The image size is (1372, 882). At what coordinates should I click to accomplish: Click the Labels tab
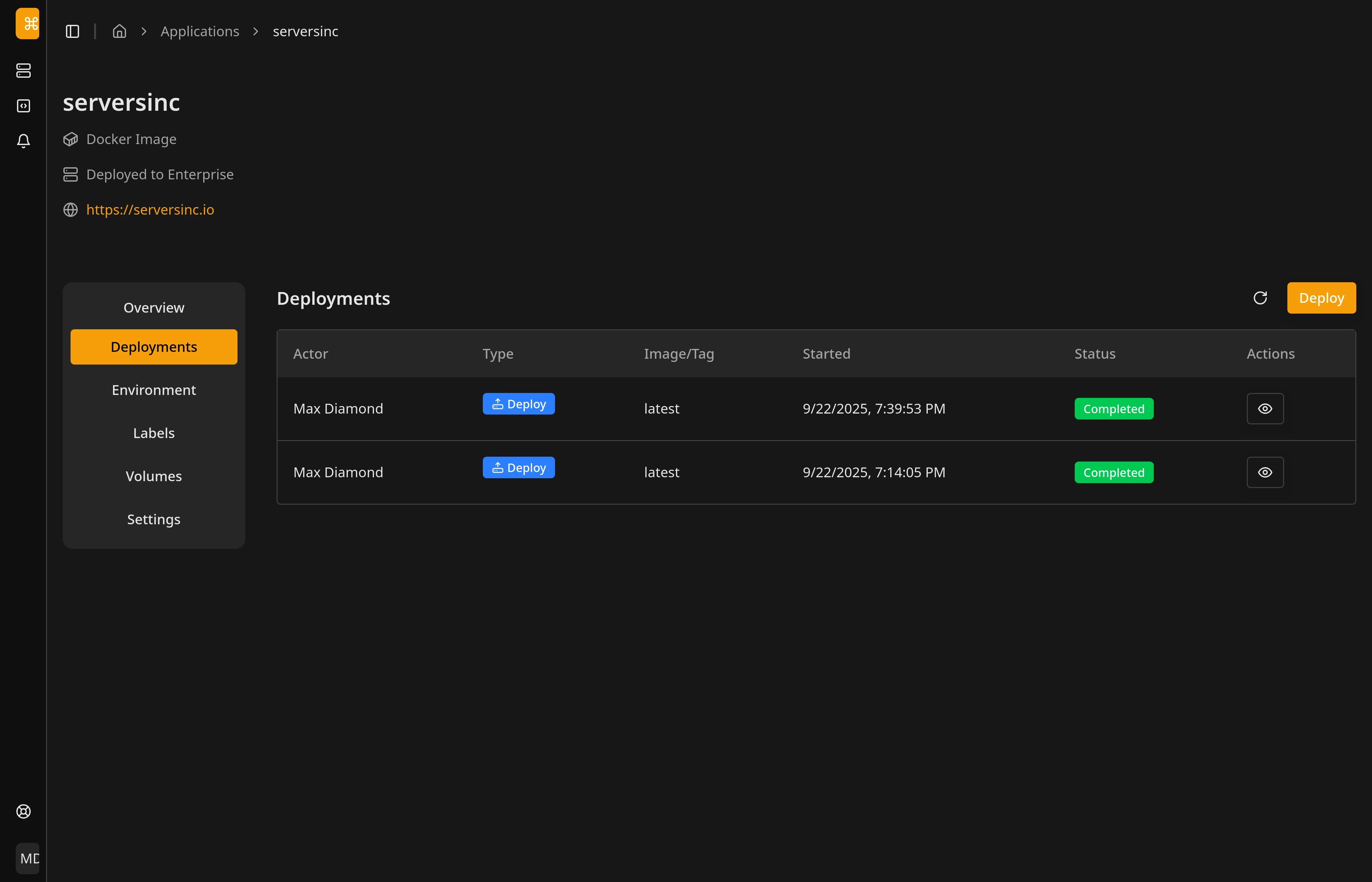click(x=154, y=433)
